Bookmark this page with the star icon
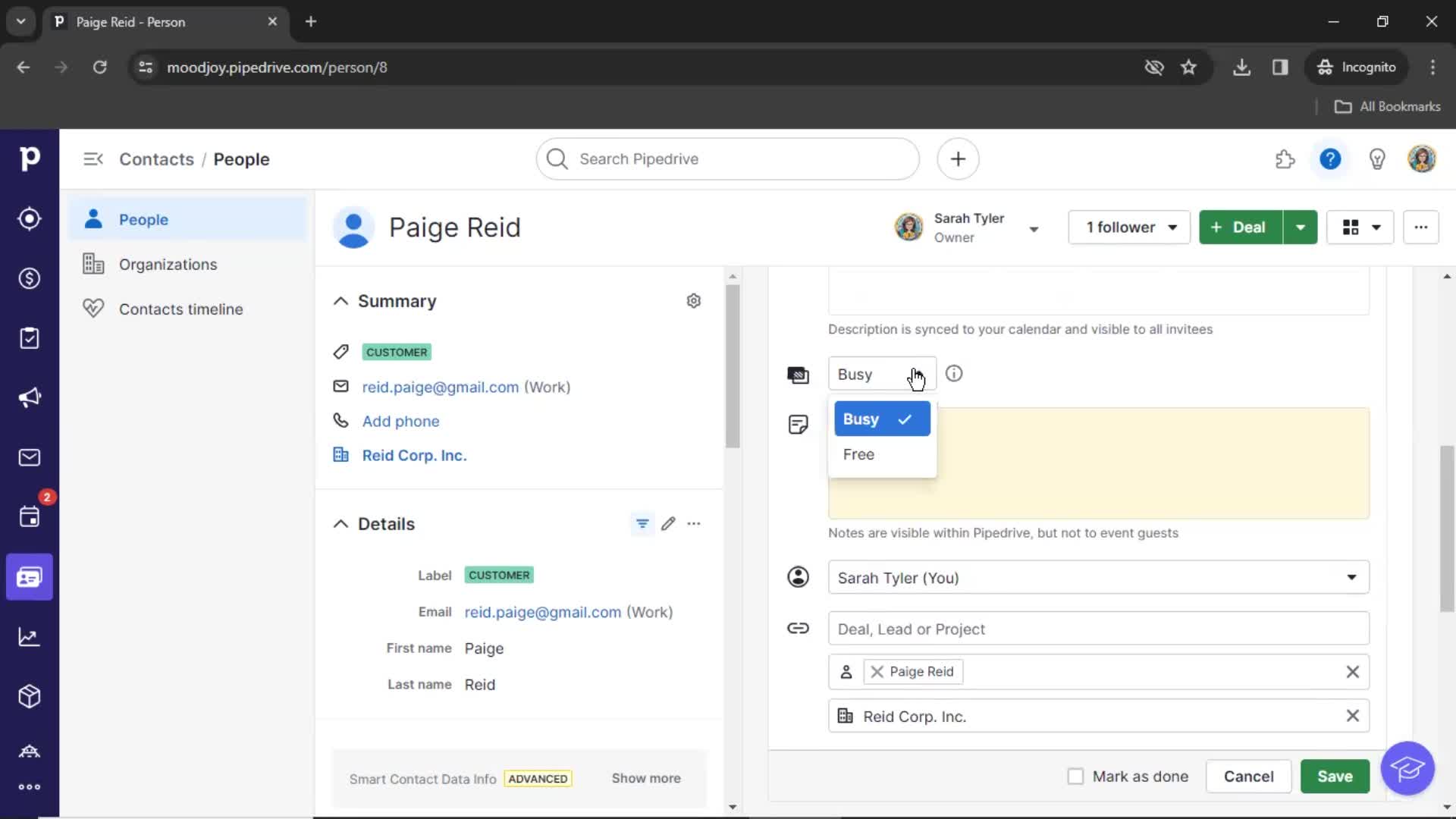Image resolution: width=1456 pixels, height=819 pixels. coord(1188,67)
